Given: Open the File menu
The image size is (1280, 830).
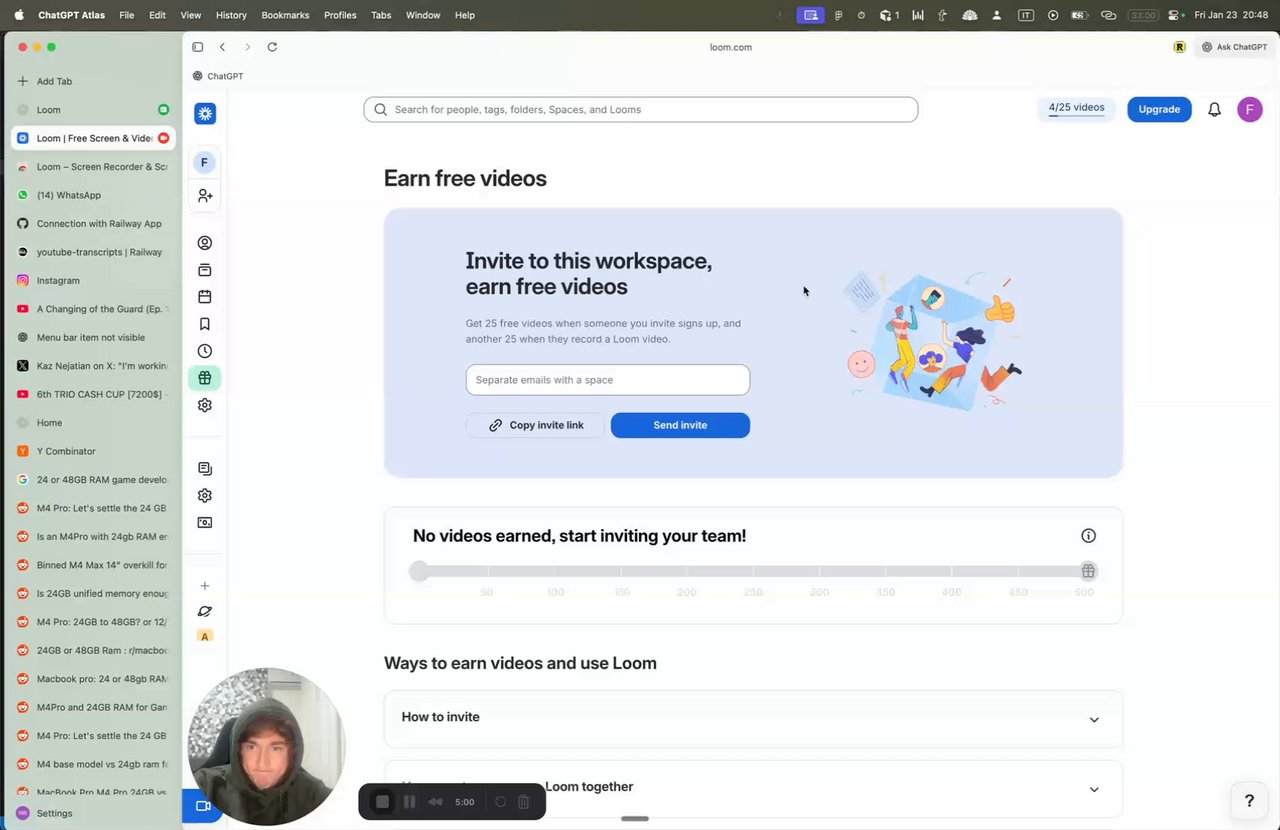Looking at the screenshot, I should 126,15.
